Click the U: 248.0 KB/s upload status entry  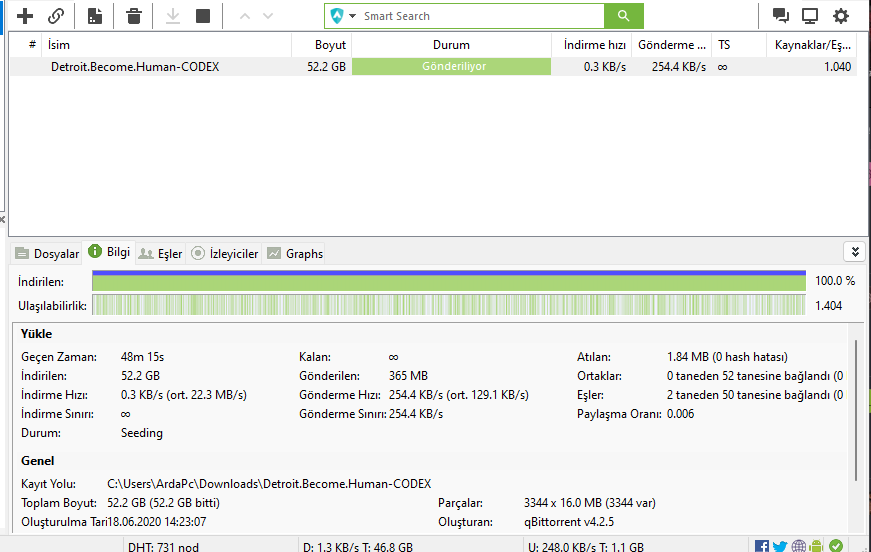(585, 547)
